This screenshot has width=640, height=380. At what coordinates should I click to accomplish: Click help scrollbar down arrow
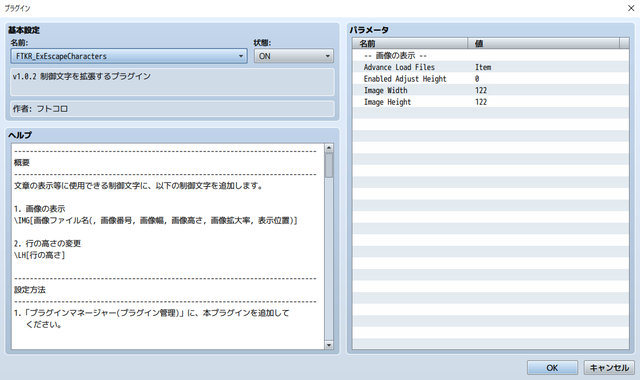pos(329,345)
